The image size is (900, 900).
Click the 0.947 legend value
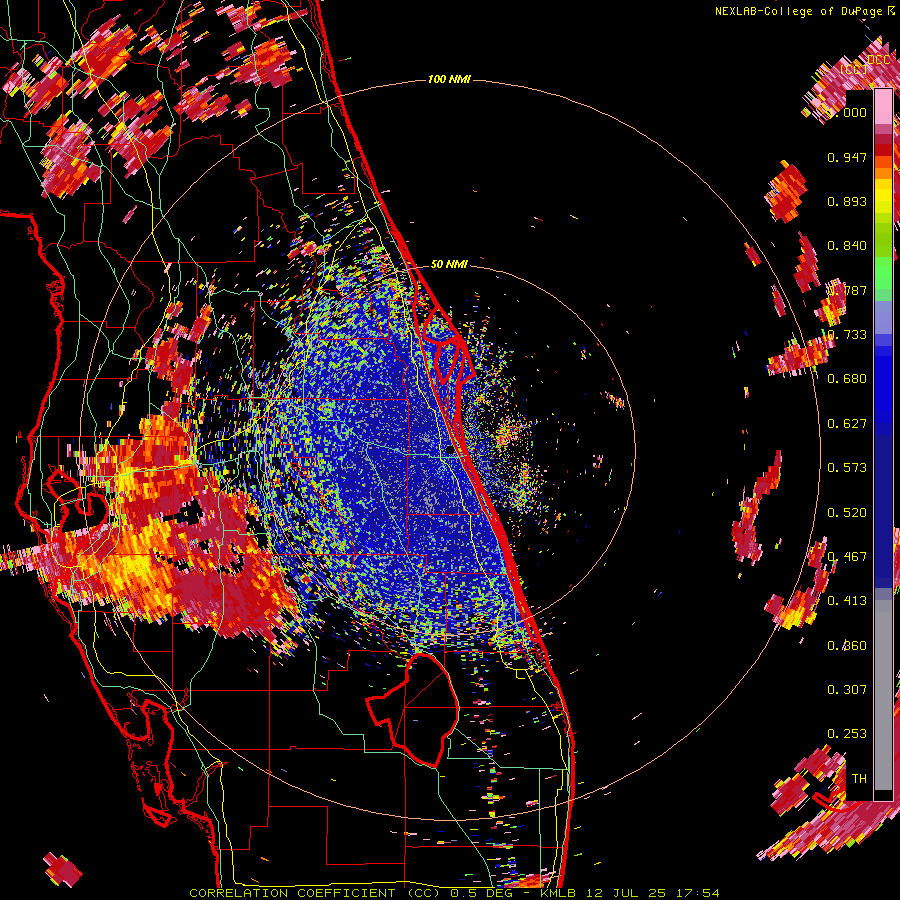click(847, 157)
